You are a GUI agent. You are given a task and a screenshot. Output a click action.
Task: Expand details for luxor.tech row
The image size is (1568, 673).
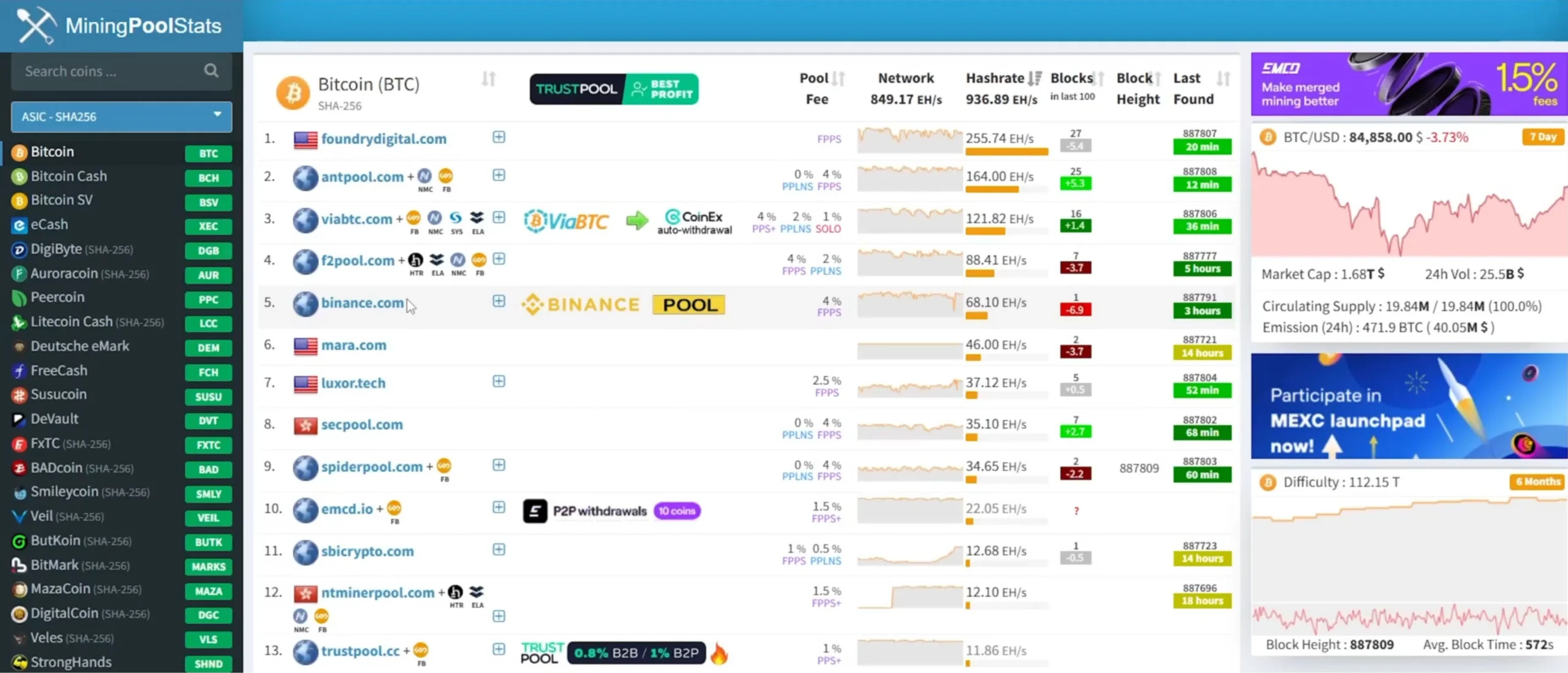point(499,381)
